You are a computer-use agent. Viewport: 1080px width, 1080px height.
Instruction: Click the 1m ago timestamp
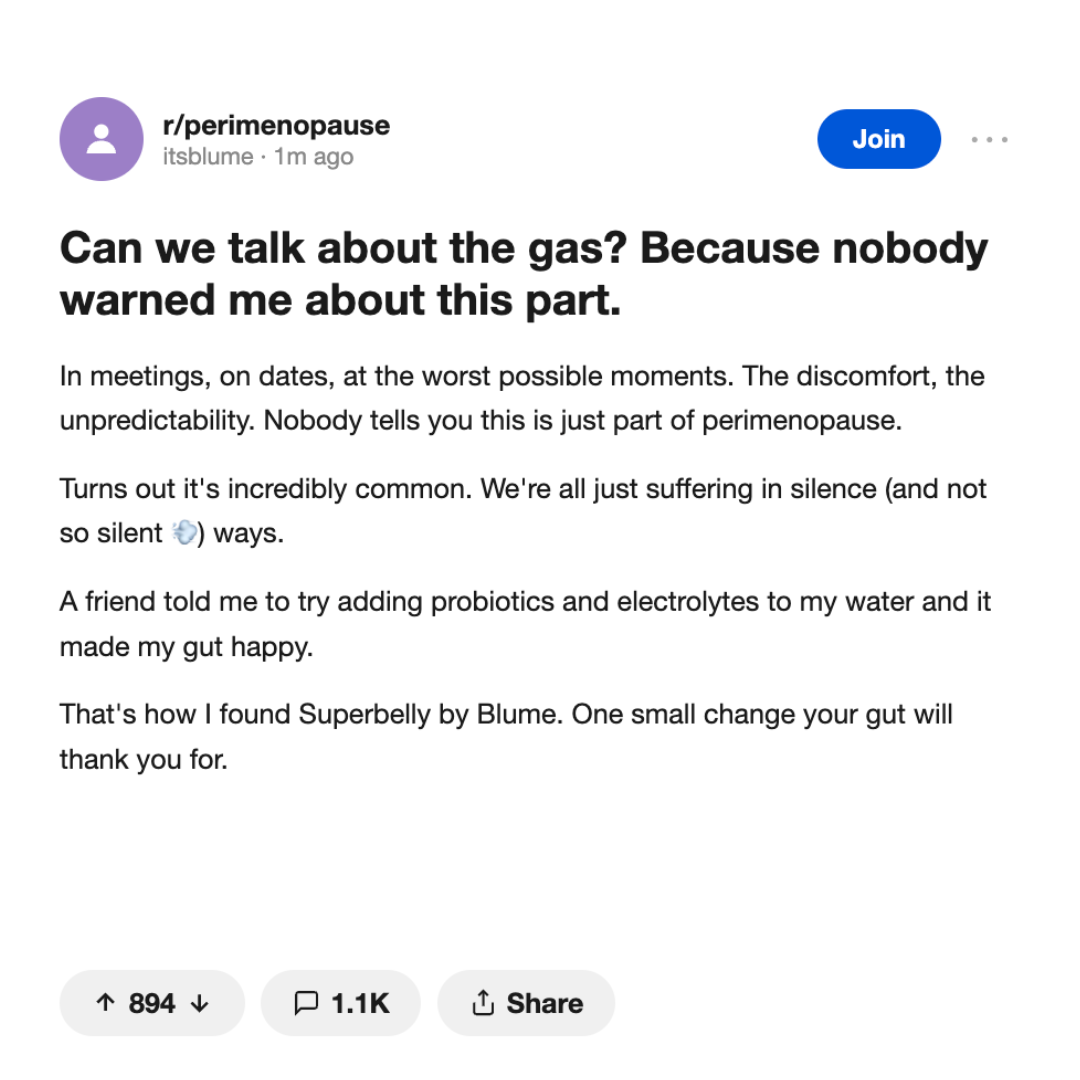pyautogui.click(x=314, y=156)
